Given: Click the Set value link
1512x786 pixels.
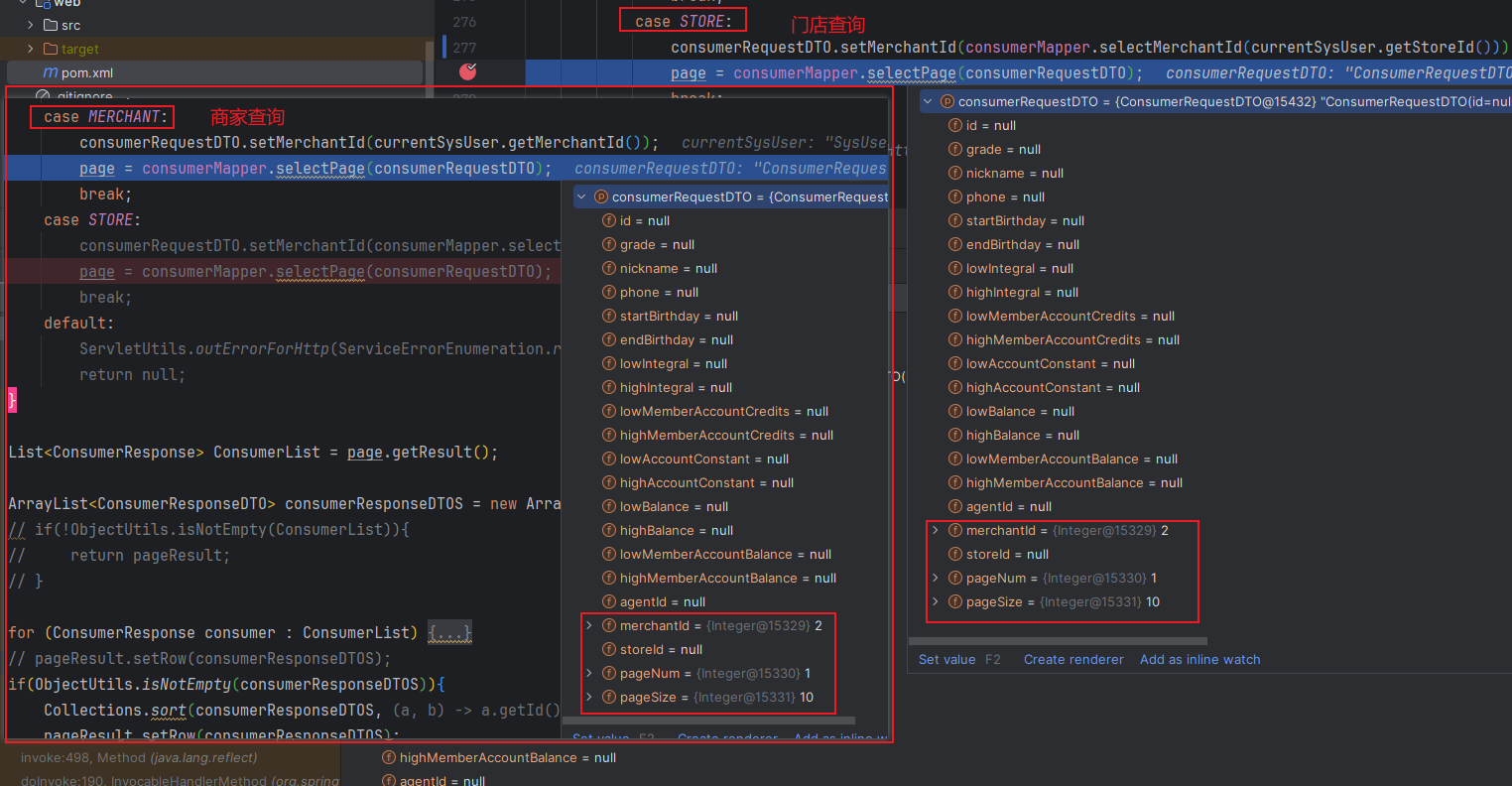Looking at the screenshot, I should tap(946, 659).
